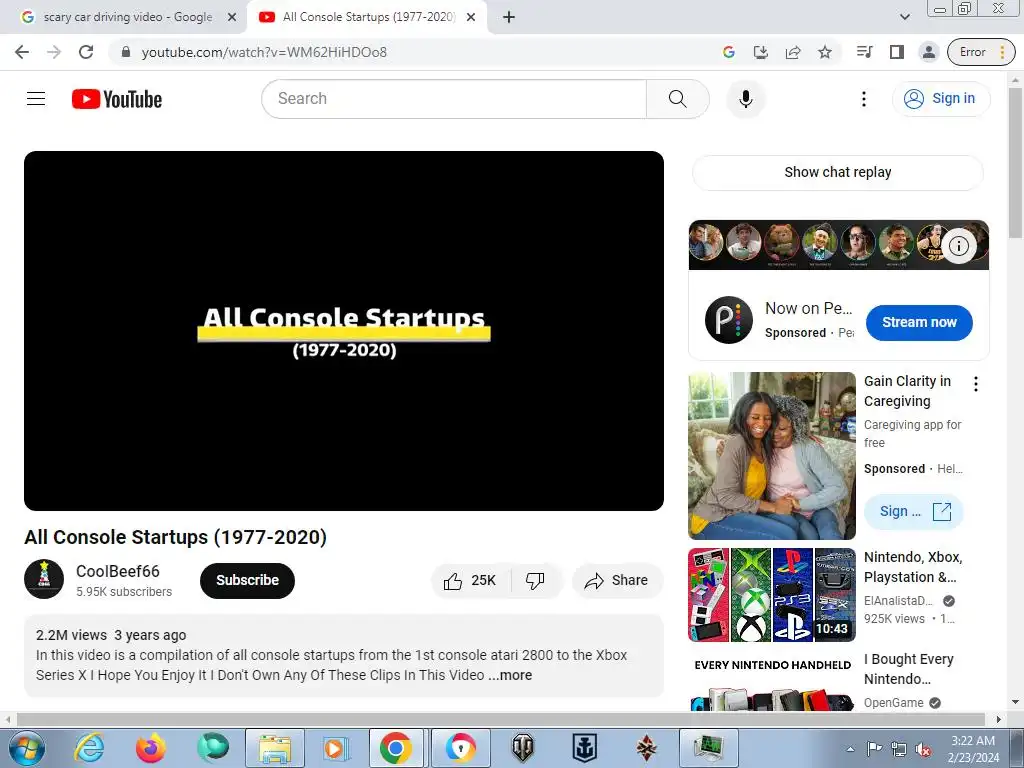Open I Bought Every Nintendo video title
Viewport: 1024px width, 768px height.
[x=908, y=669]
